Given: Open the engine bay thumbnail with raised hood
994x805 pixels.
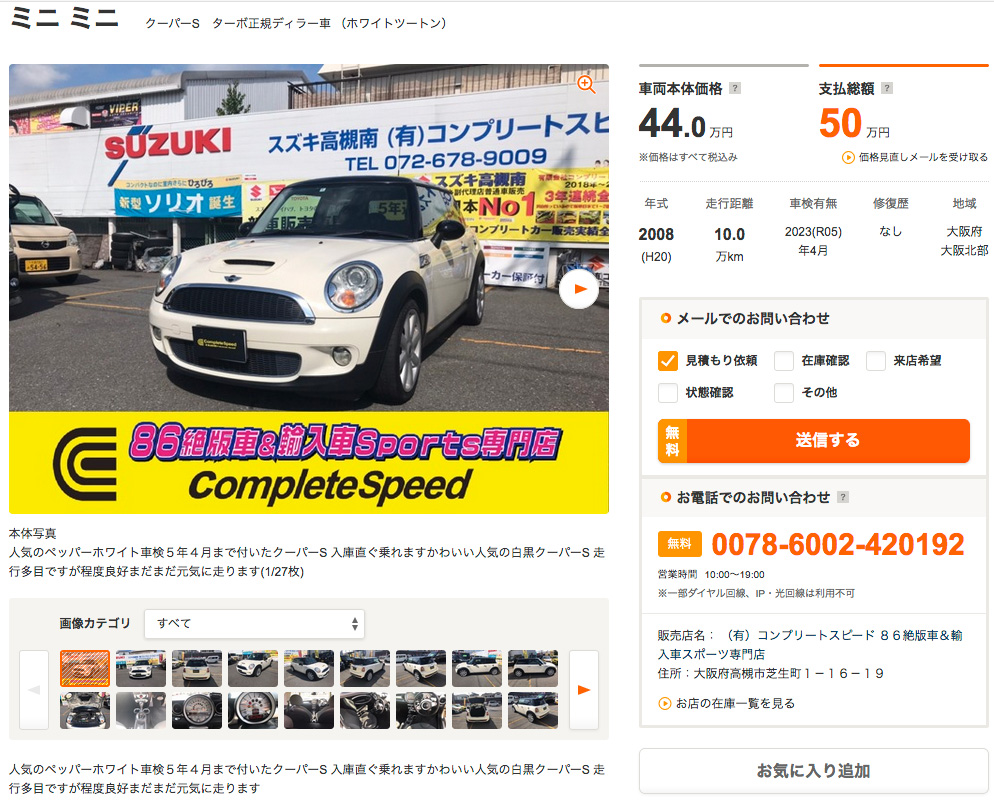Looking at the screenshot, I should tap(85, 710).
